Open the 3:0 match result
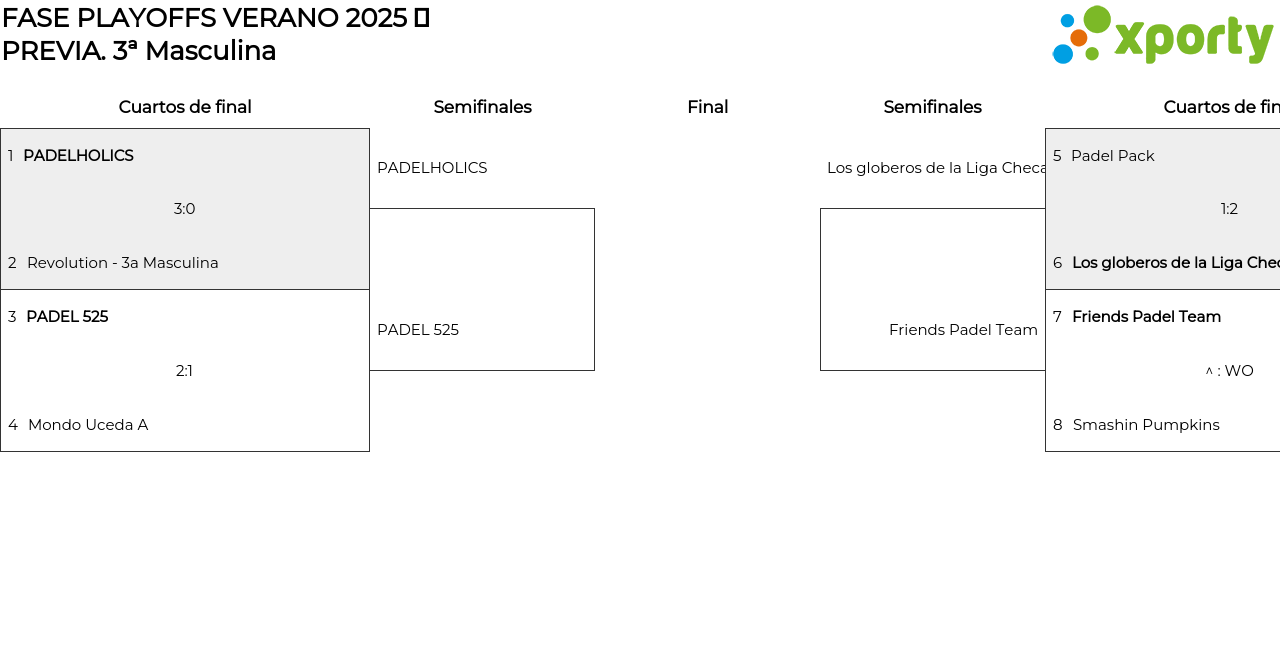 coord(185,209)
